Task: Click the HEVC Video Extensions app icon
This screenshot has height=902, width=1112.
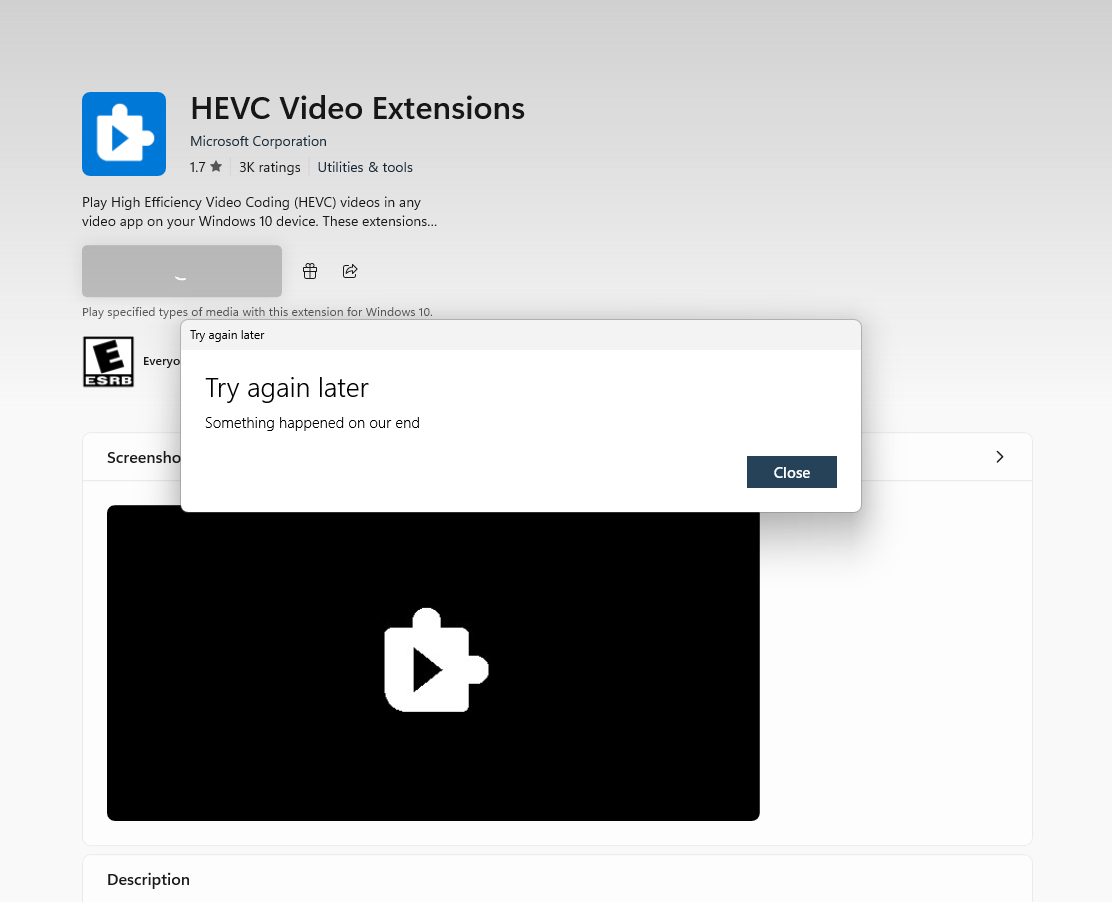Action: pos(124,134)
